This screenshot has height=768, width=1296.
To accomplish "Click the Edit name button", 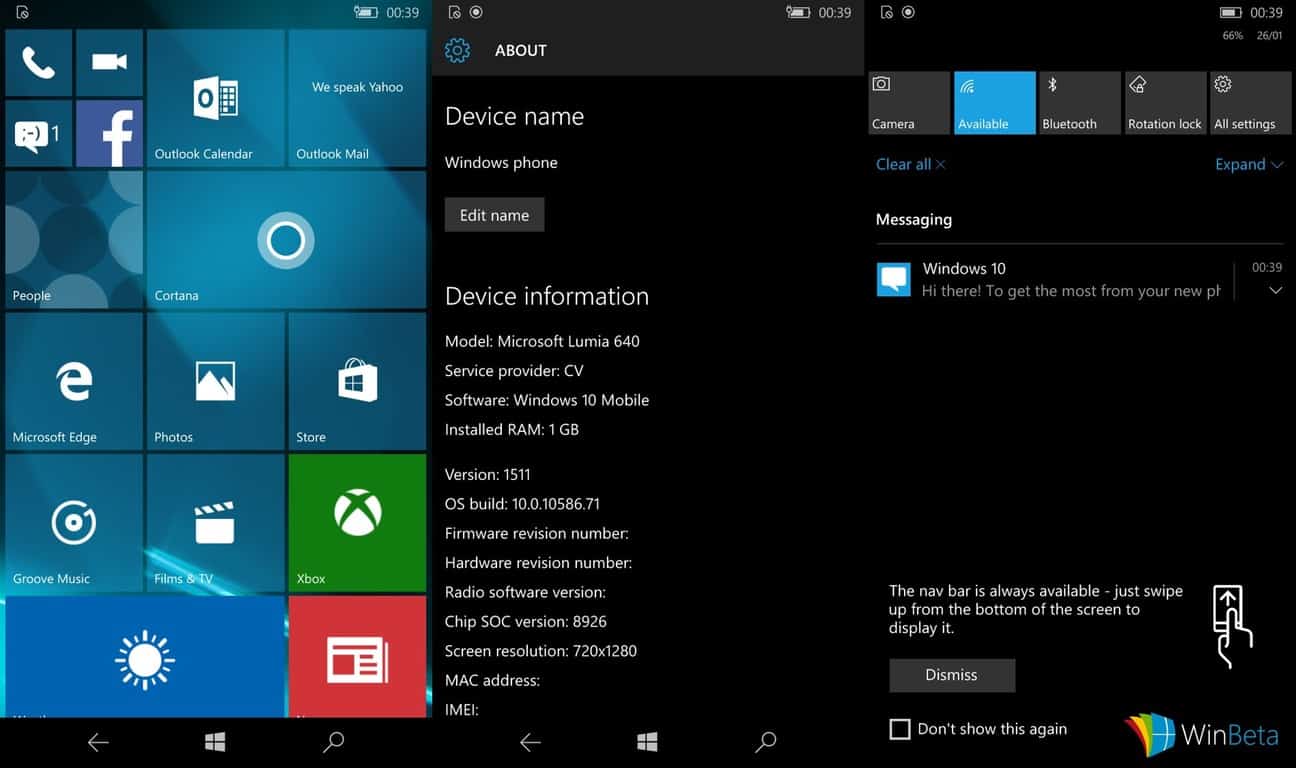I will pyautogui.click(x=494, y=215).
